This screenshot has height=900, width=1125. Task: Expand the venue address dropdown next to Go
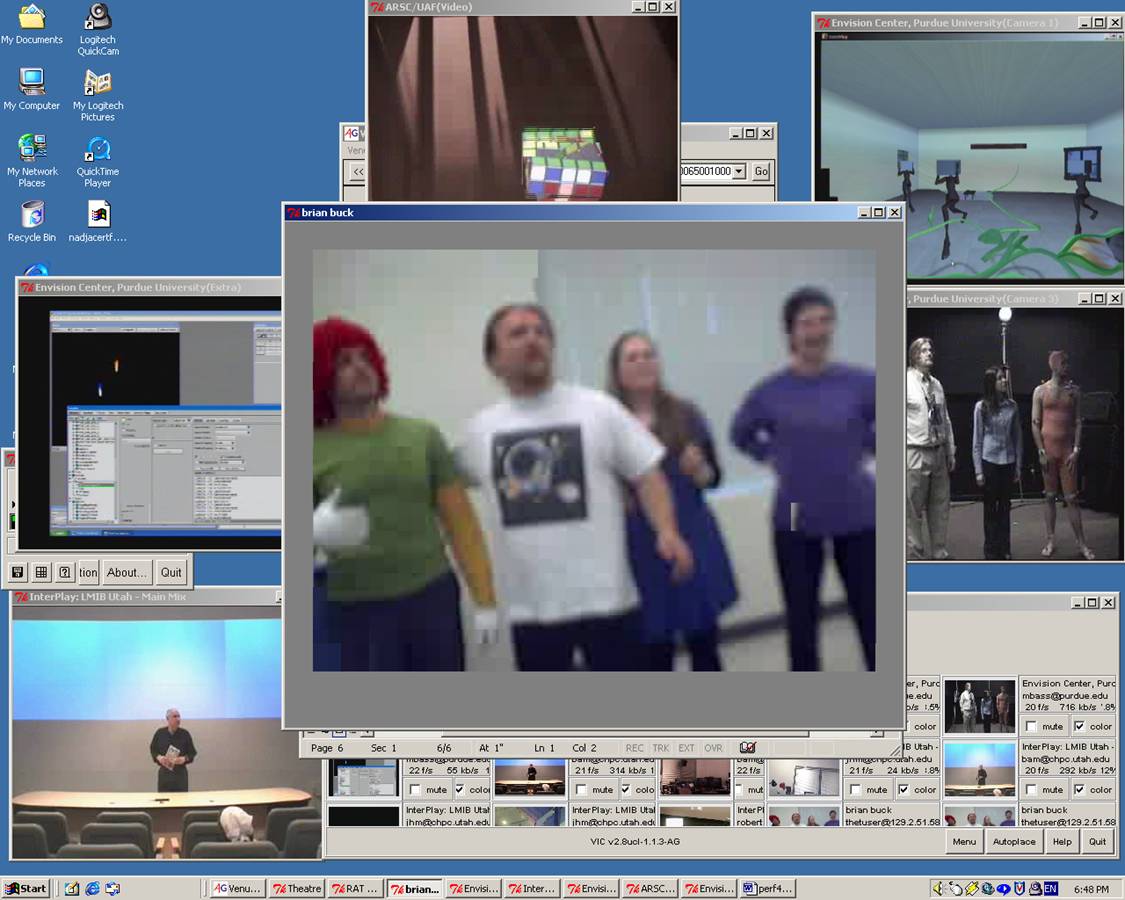(739, 172)
